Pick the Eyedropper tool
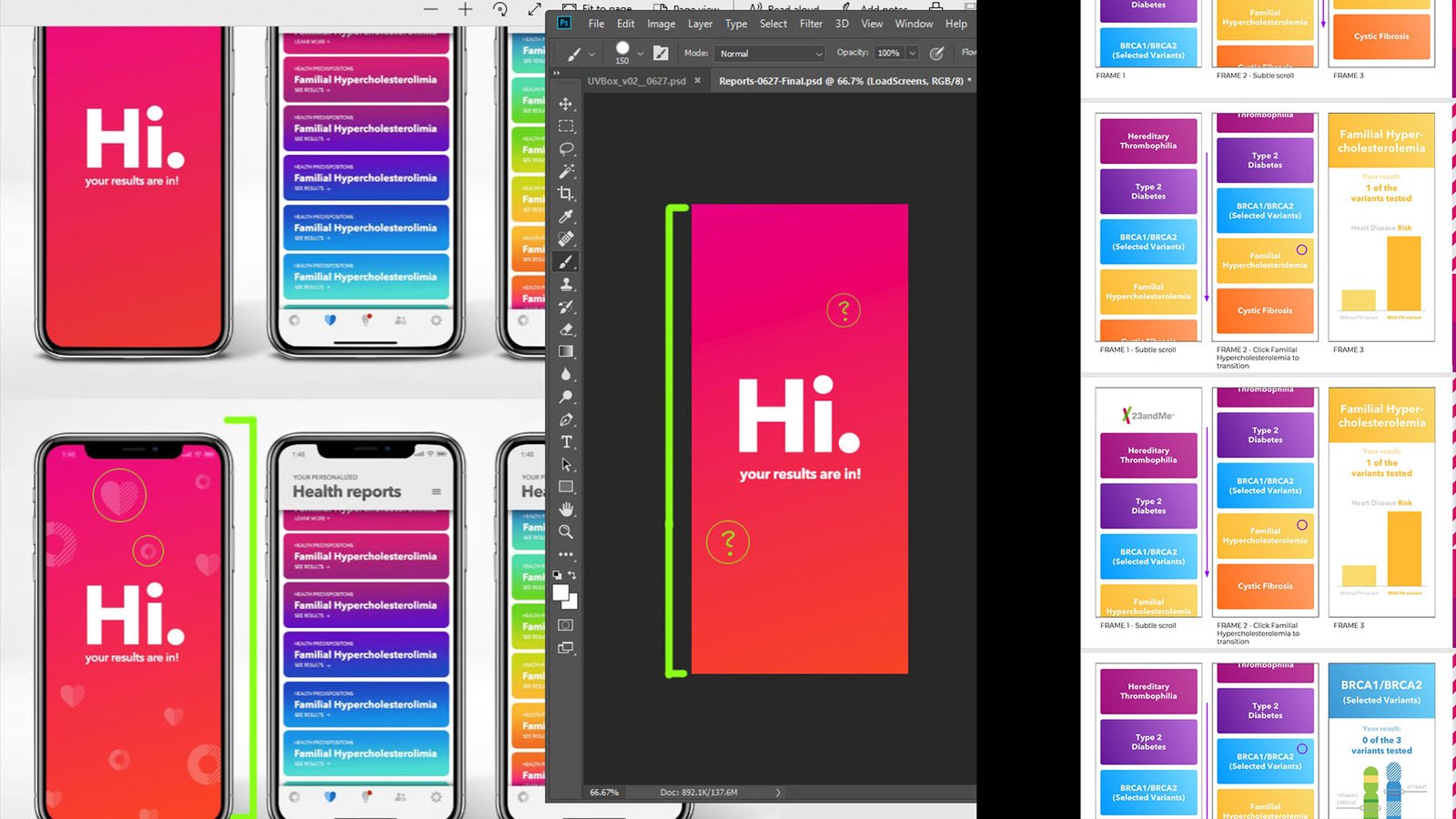Image resolution: width=1456 pixels, height=819 pixels. tap(566, 217)
